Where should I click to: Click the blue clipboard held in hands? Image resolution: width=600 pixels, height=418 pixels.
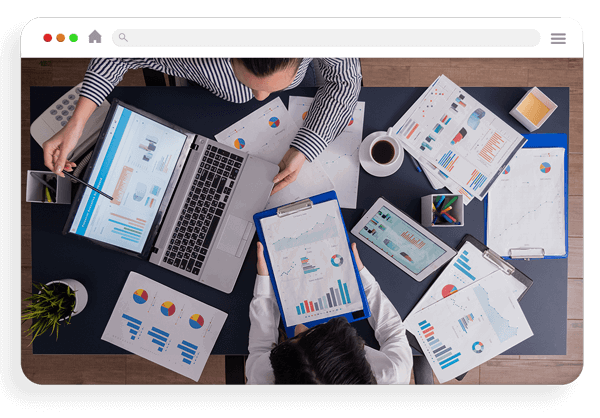(312, 260)
